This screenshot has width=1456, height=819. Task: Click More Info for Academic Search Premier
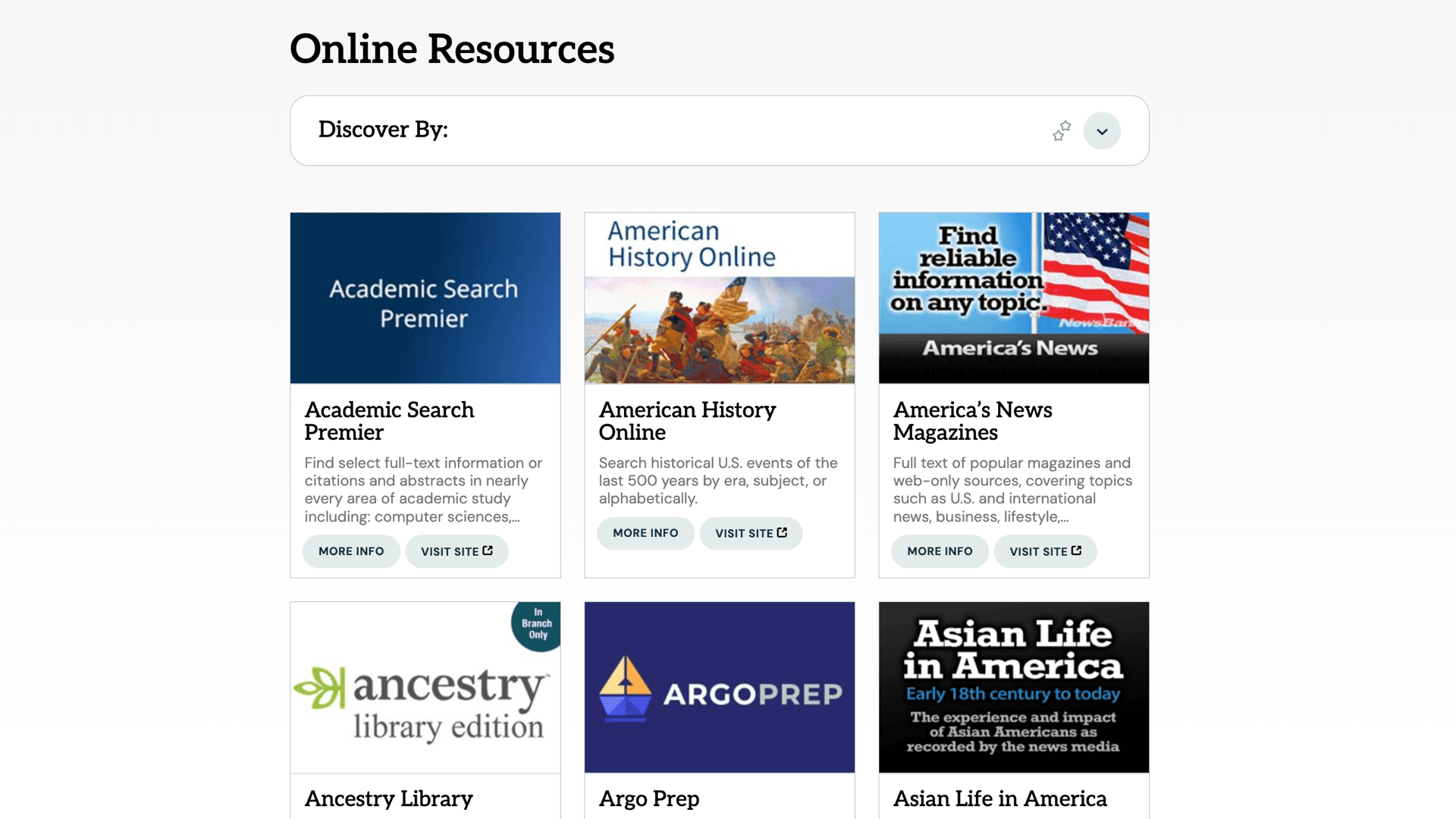click(351, 551)
